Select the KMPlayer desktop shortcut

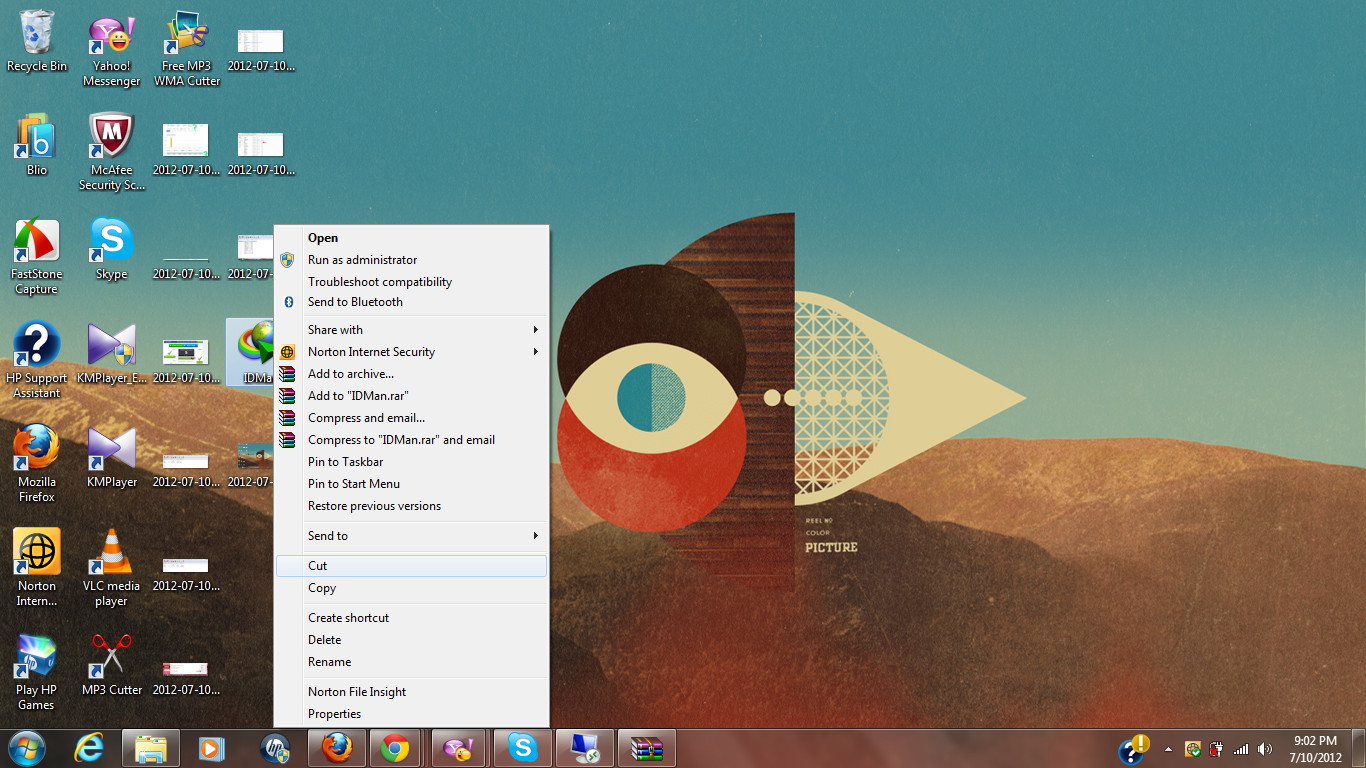(112, 458)
